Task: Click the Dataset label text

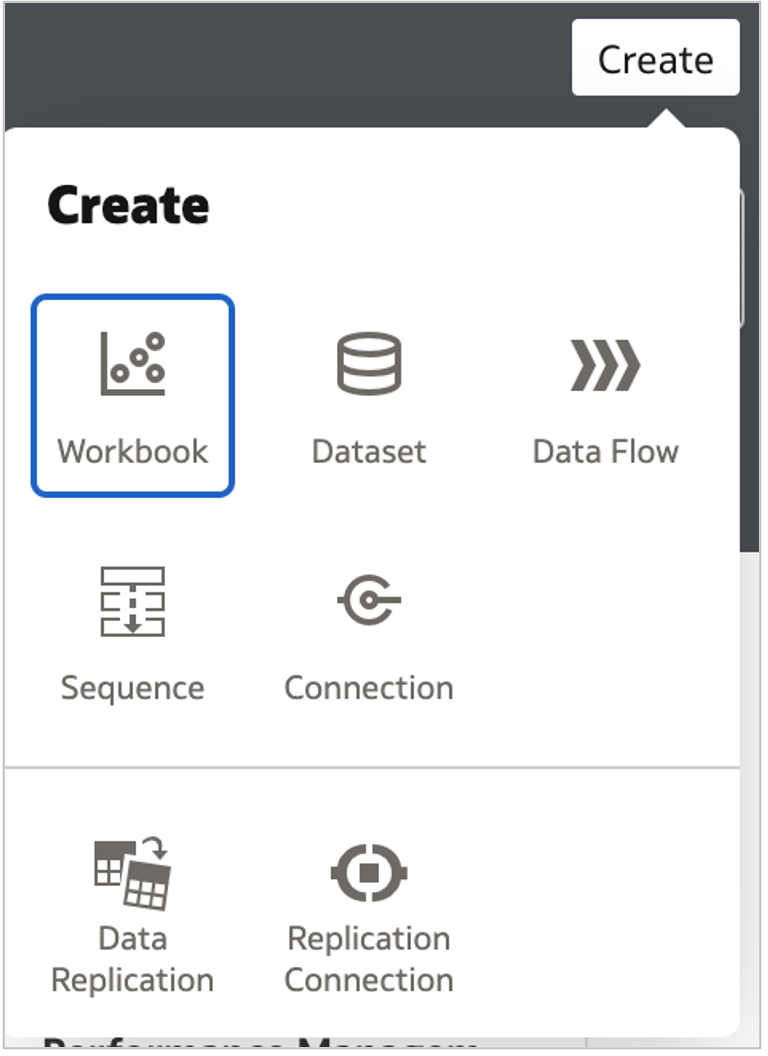Action: (x=369, y=451)
